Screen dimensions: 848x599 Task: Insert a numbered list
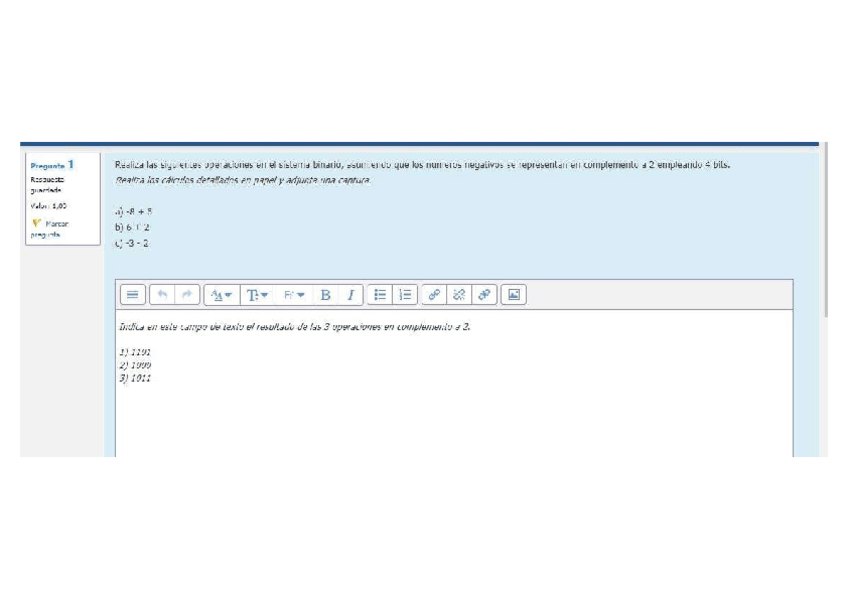pyautogui.click(x=405, y=295)
